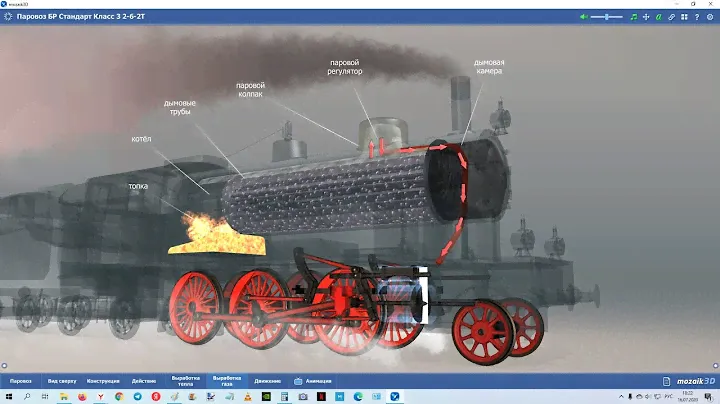Open the 'Конструкция' view

103,381
